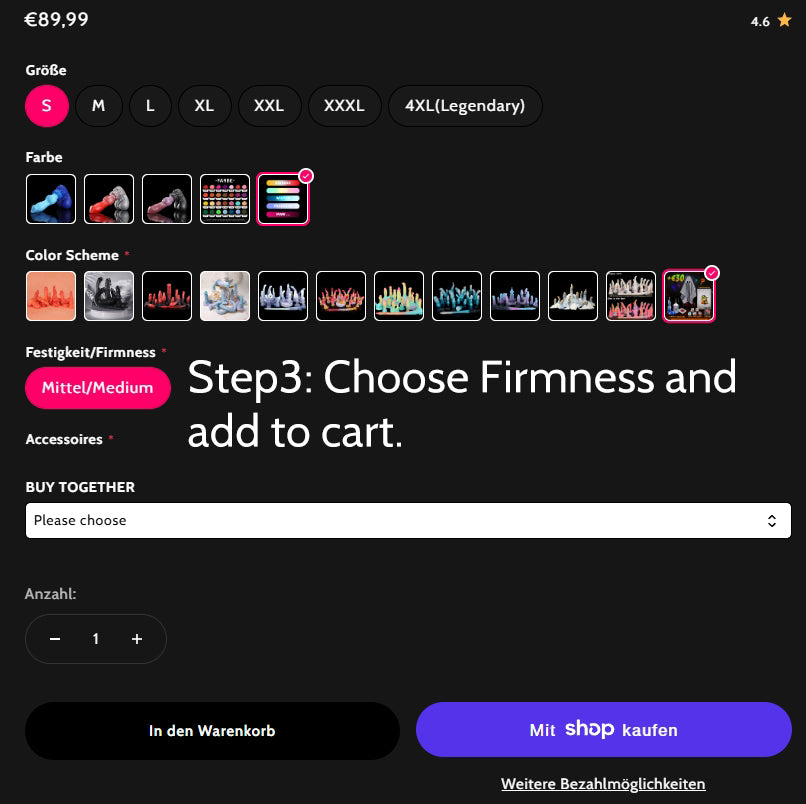Screen dimensions: 806x804
Task: Open the Farbe color chart thumbnail
Action: pos(225,199)
